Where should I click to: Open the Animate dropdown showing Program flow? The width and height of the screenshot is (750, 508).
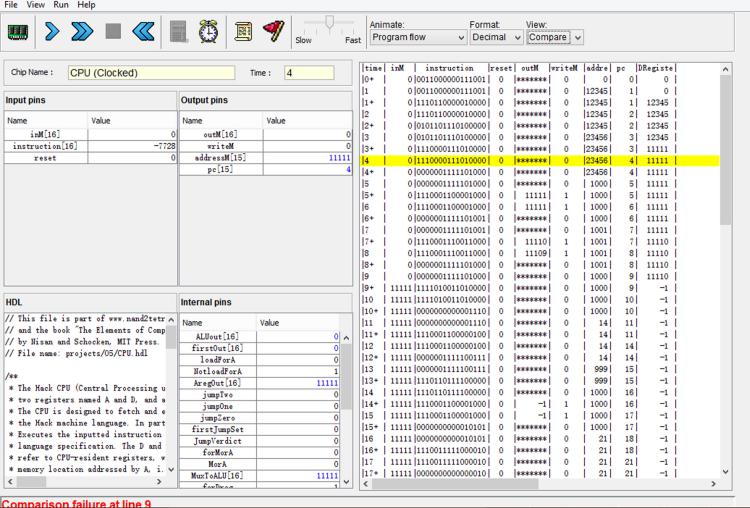(417, 37)
